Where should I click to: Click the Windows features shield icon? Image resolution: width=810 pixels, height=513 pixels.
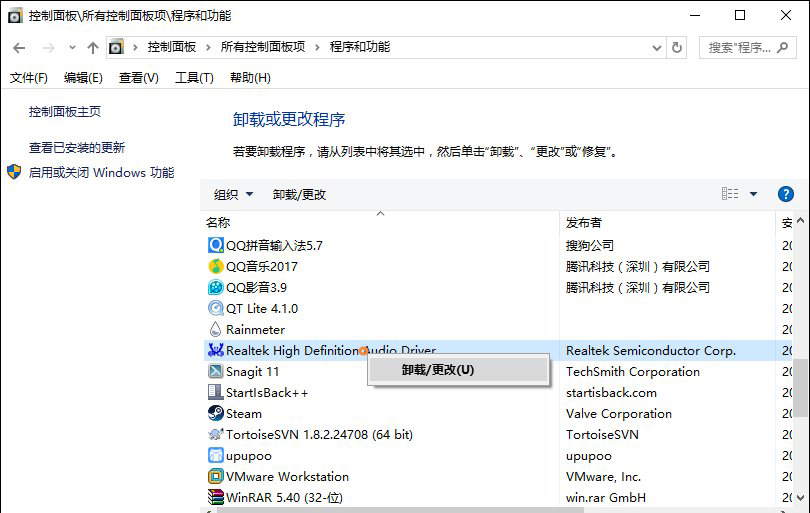(14, 172)
